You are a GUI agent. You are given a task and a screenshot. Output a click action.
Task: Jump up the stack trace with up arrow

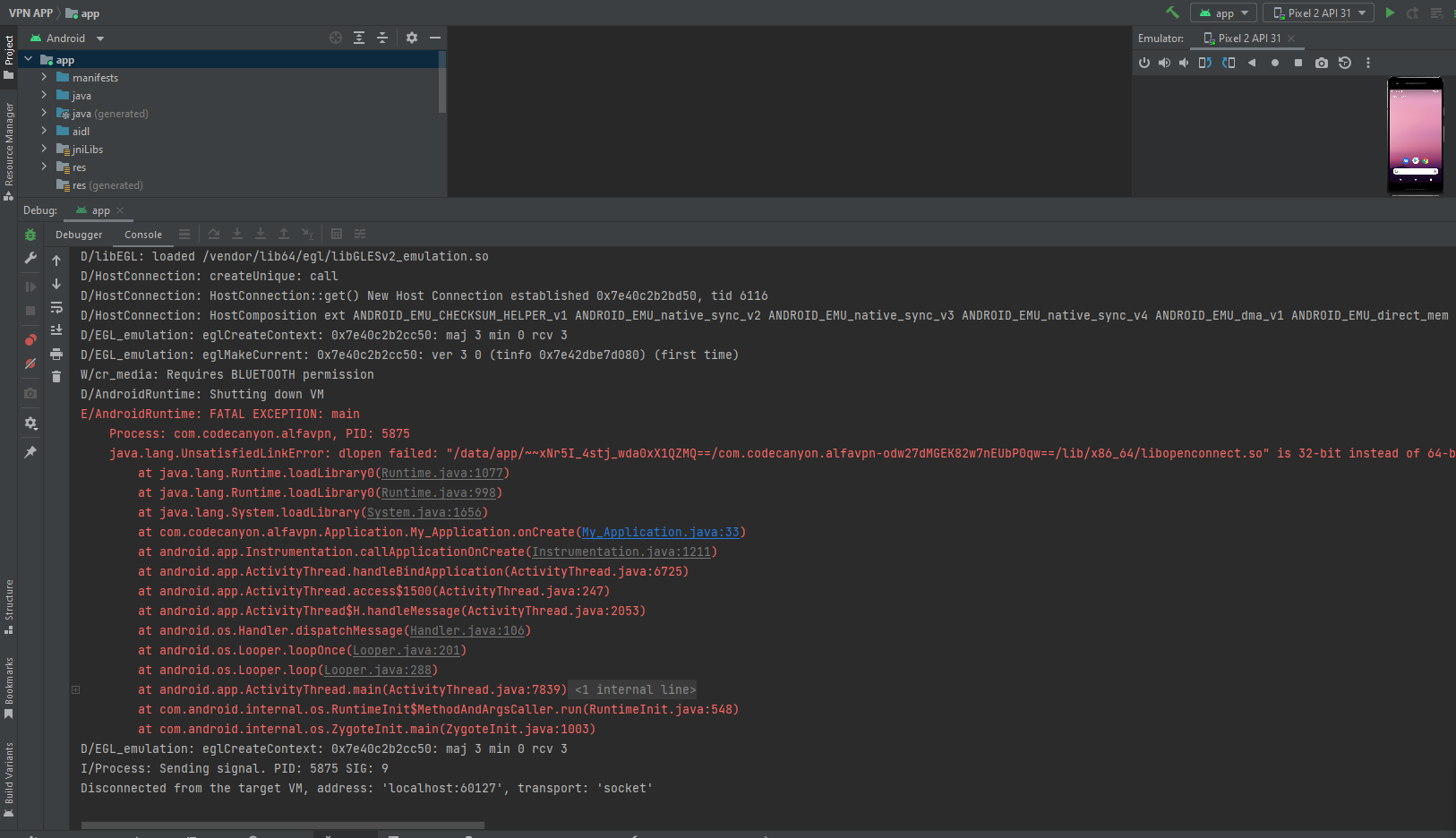(x=56, y=260)
